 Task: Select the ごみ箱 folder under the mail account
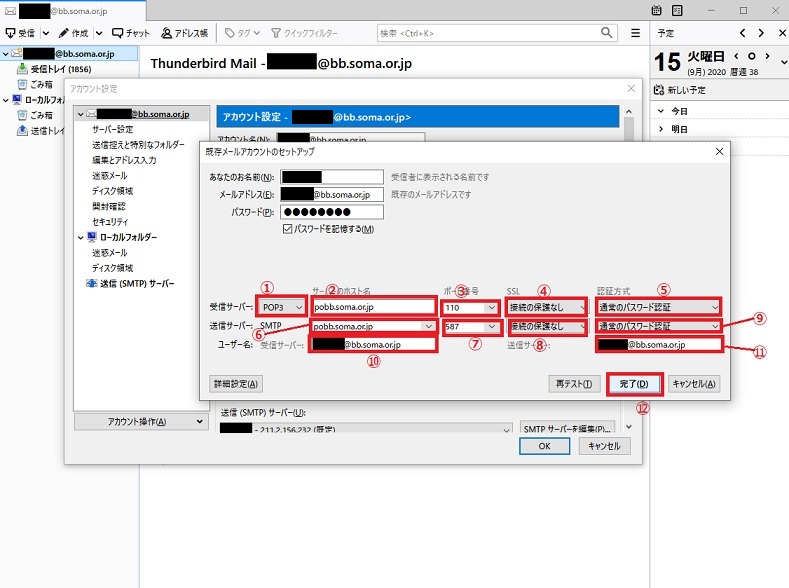[35, 85]
